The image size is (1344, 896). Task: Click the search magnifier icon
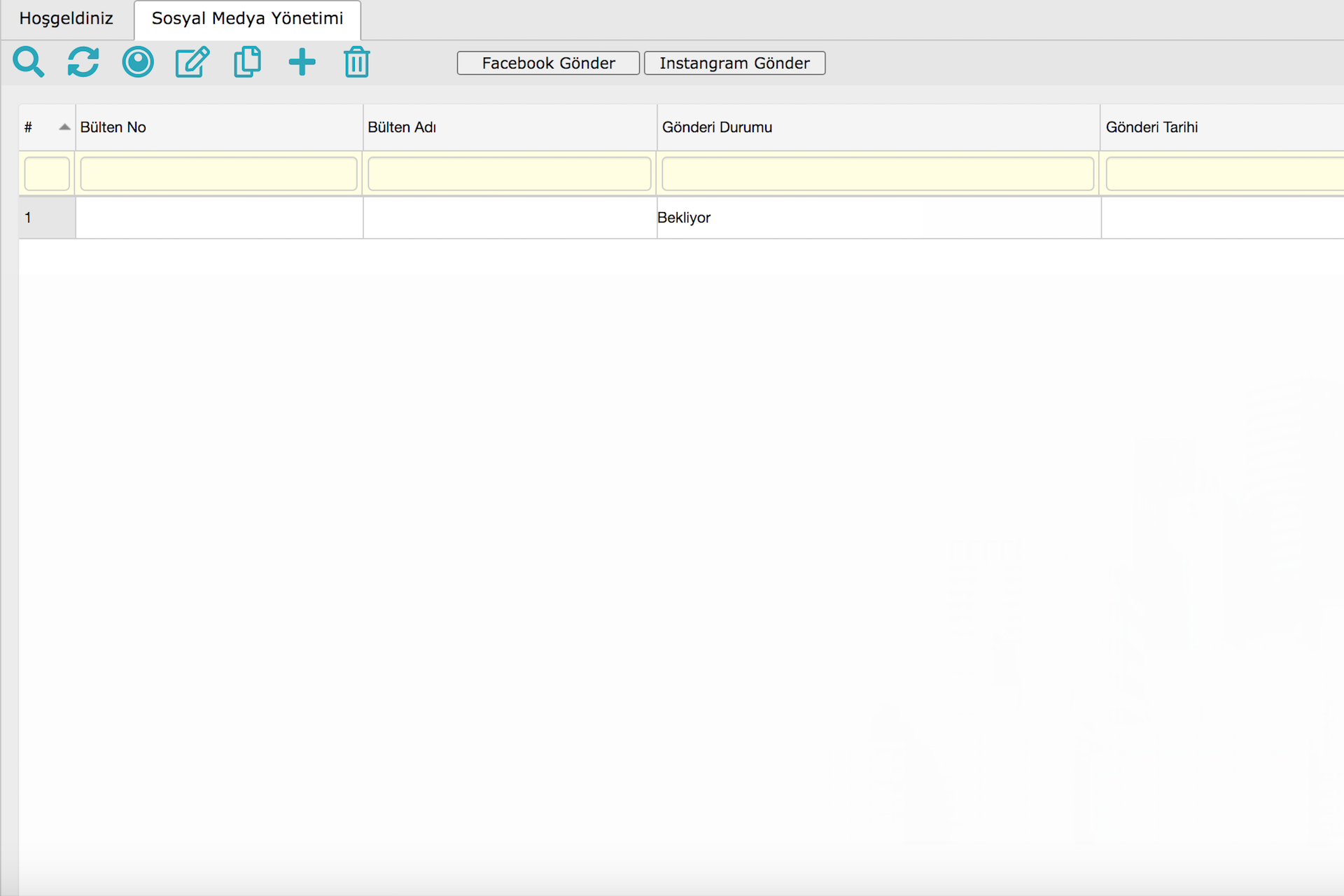[28, 62]
